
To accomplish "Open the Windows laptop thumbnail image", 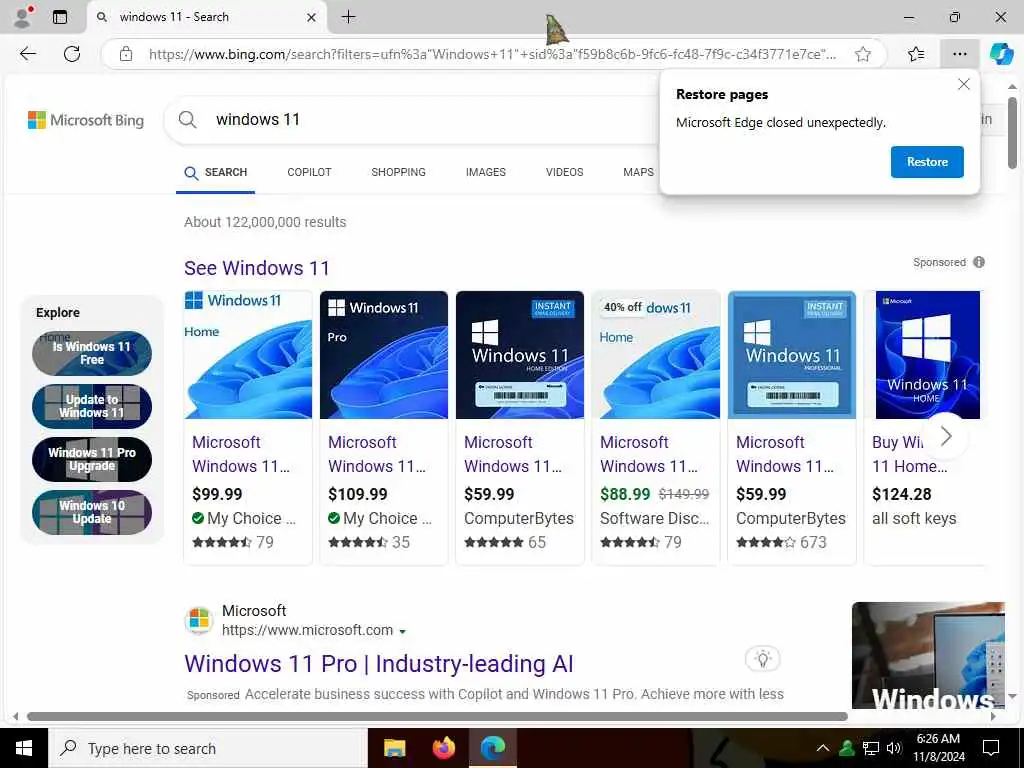I will [928, 655].
